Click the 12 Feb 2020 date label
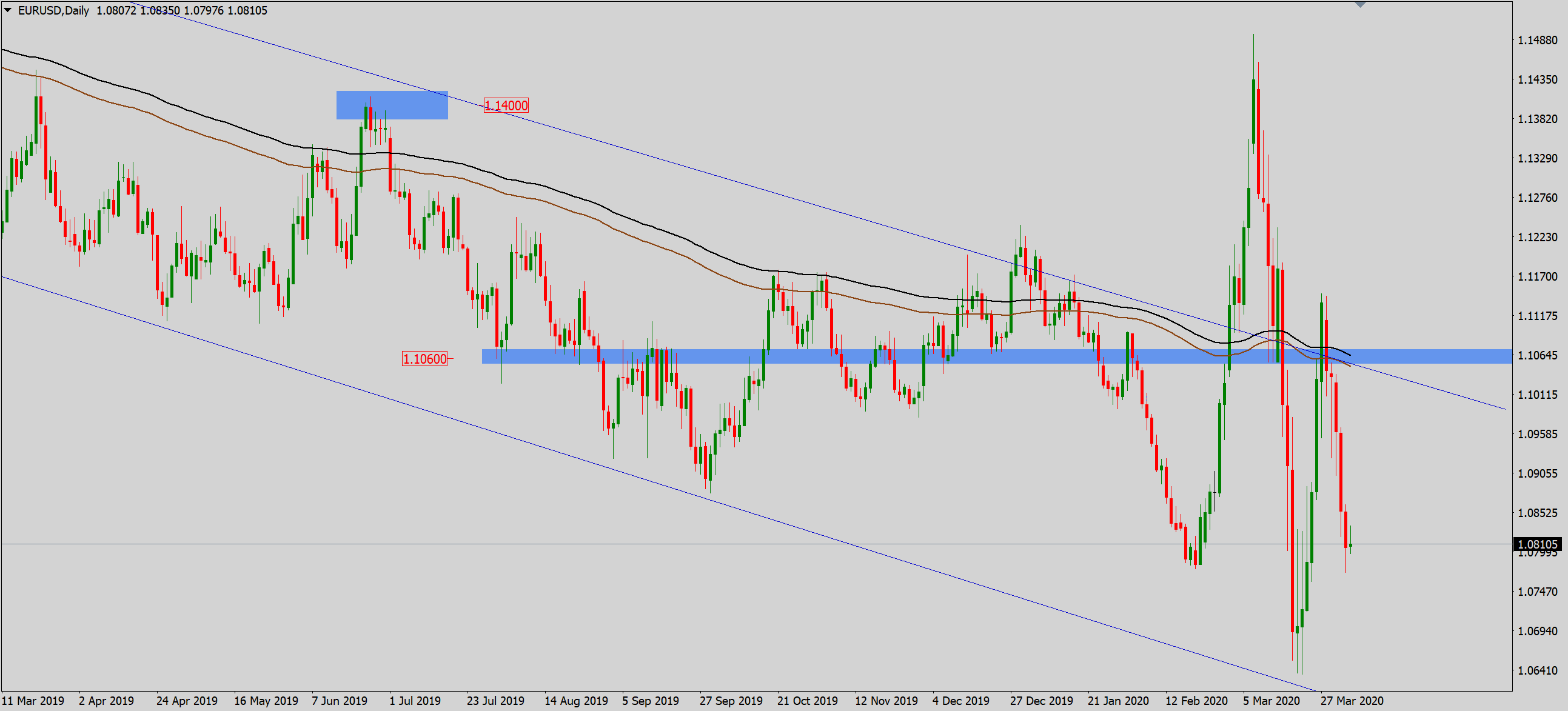 coord(1197,701)
